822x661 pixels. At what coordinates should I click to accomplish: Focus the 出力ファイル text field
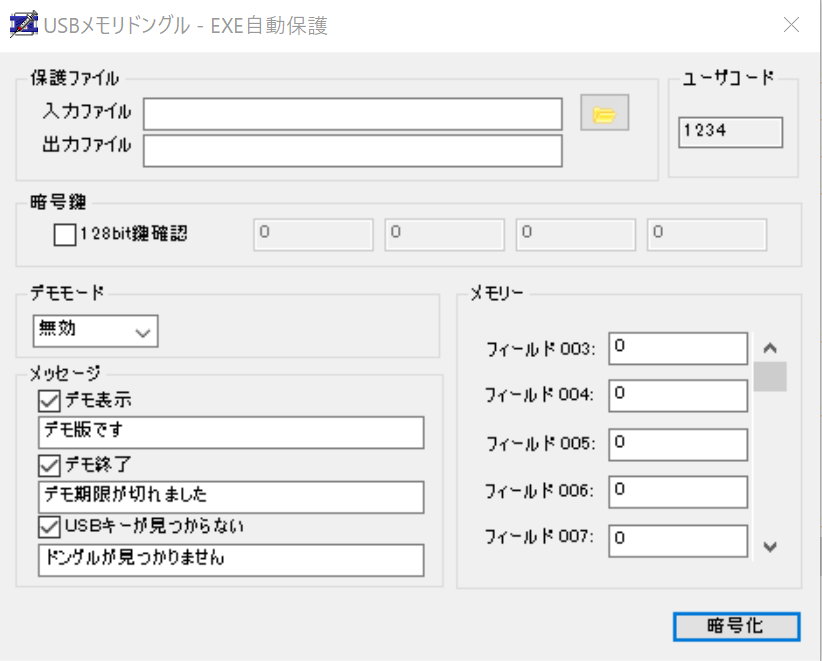coord(353,151)
